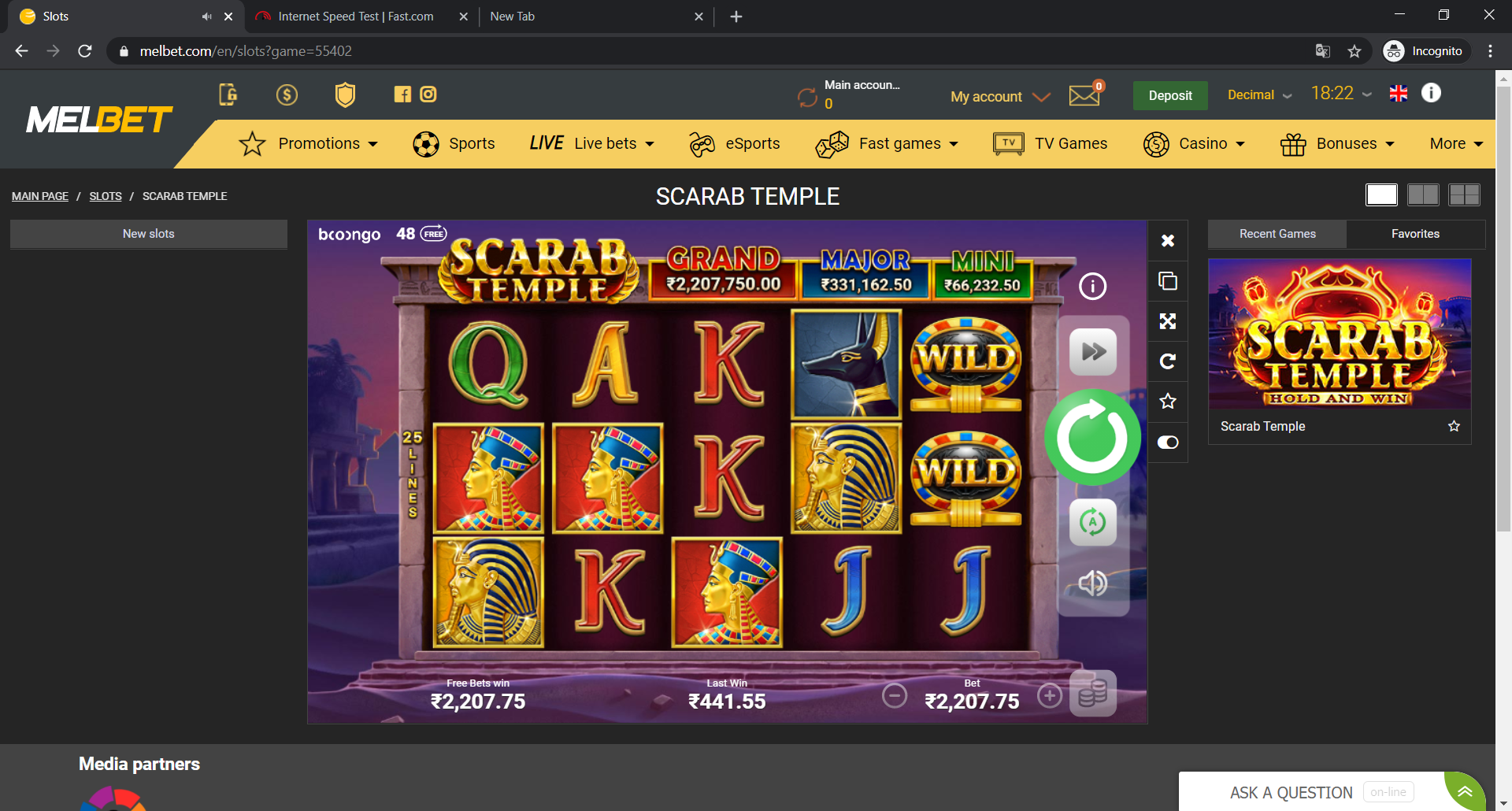The image size is (1512, 811).
Task: Spin the green slot reel button
Action: (x=1092, y=437)
